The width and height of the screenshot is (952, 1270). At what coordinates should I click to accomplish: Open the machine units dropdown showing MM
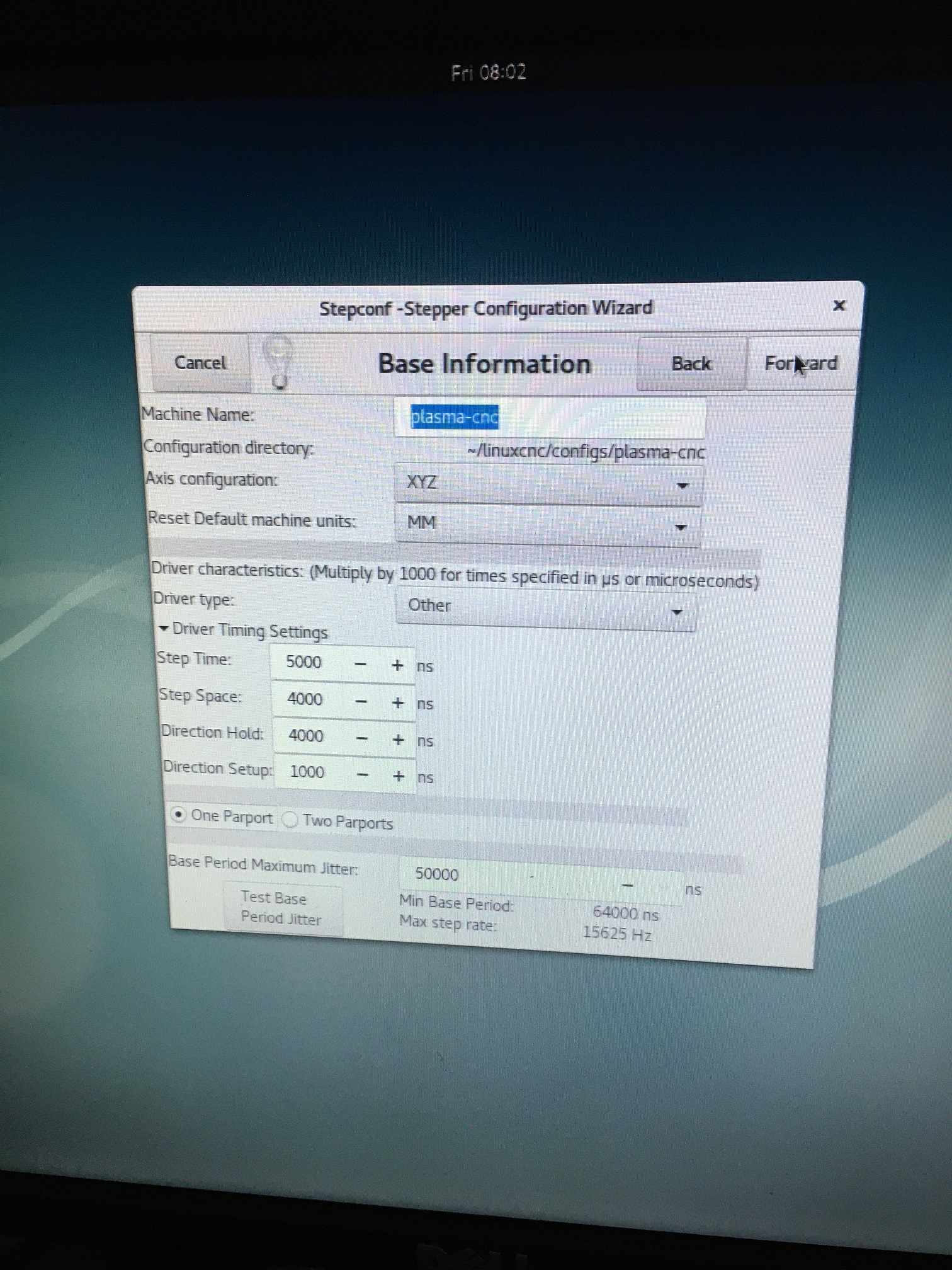(547, 524)
